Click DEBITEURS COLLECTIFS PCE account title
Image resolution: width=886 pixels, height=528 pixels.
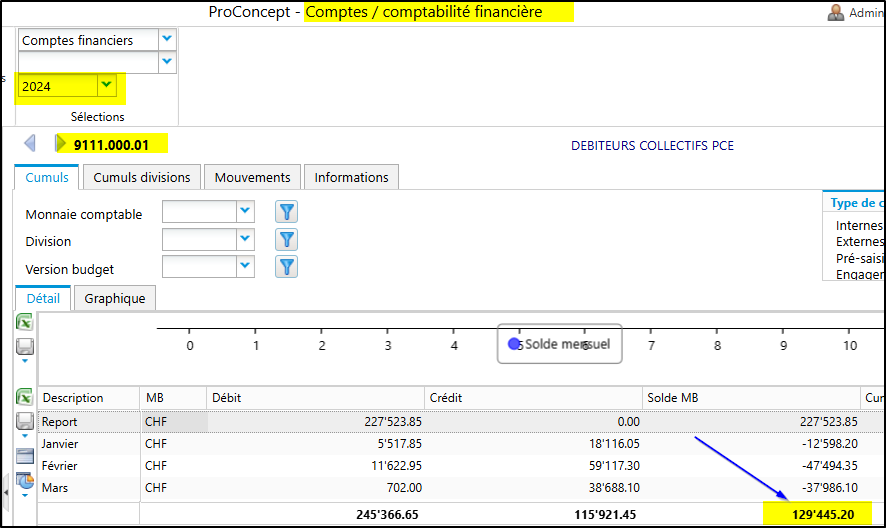point(652,146)
